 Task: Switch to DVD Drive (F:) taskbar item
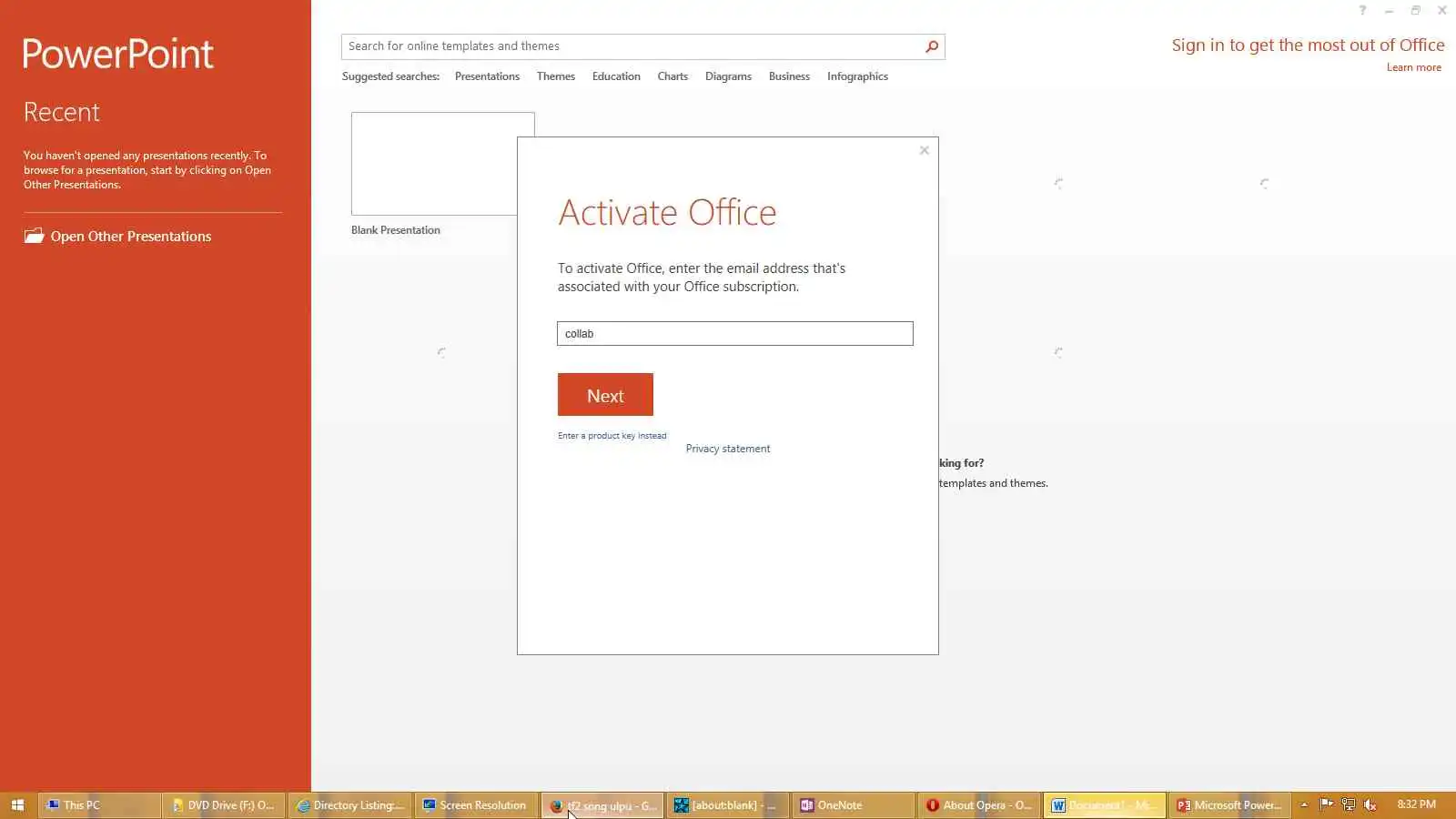[224, 805]
